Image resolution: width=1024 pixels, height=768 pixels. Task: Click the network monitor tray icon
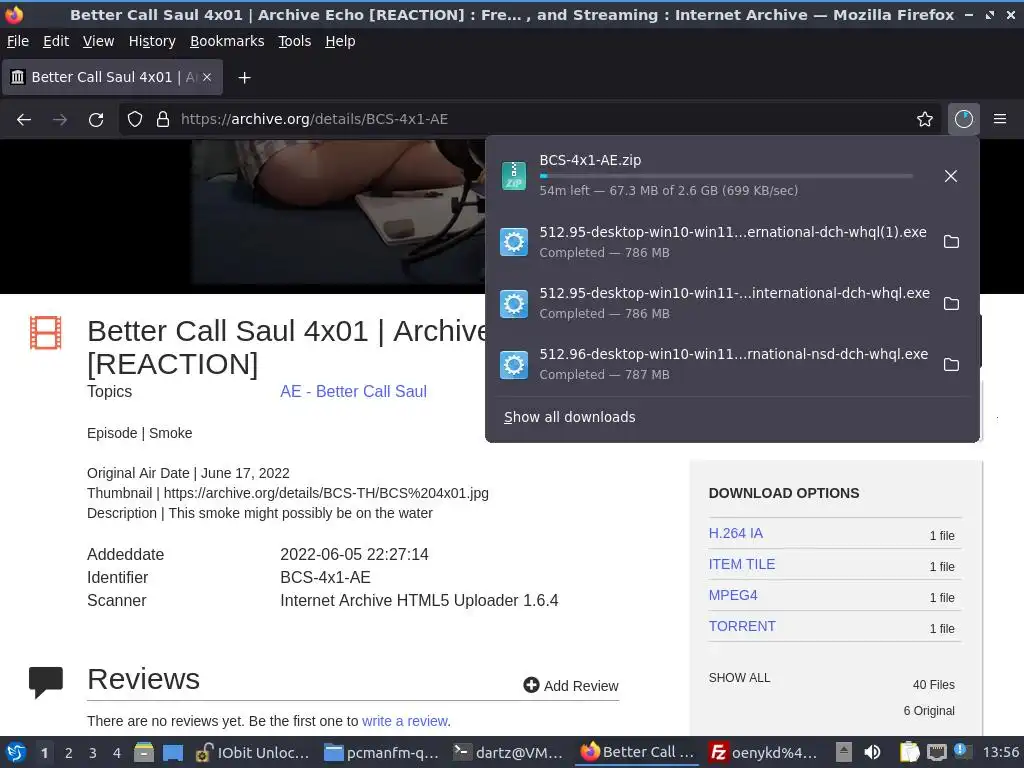937,752
